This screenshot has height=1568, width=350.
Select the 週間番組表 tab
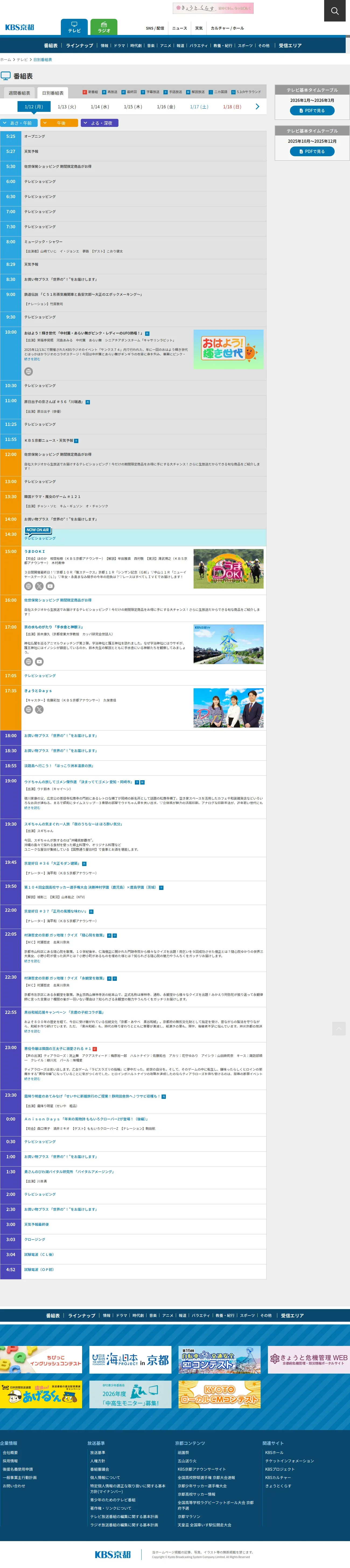(19, 93)
